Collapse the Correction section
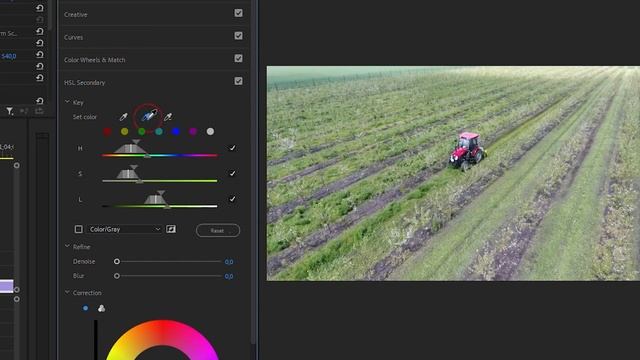640x360 pixels. click(67, 292)
